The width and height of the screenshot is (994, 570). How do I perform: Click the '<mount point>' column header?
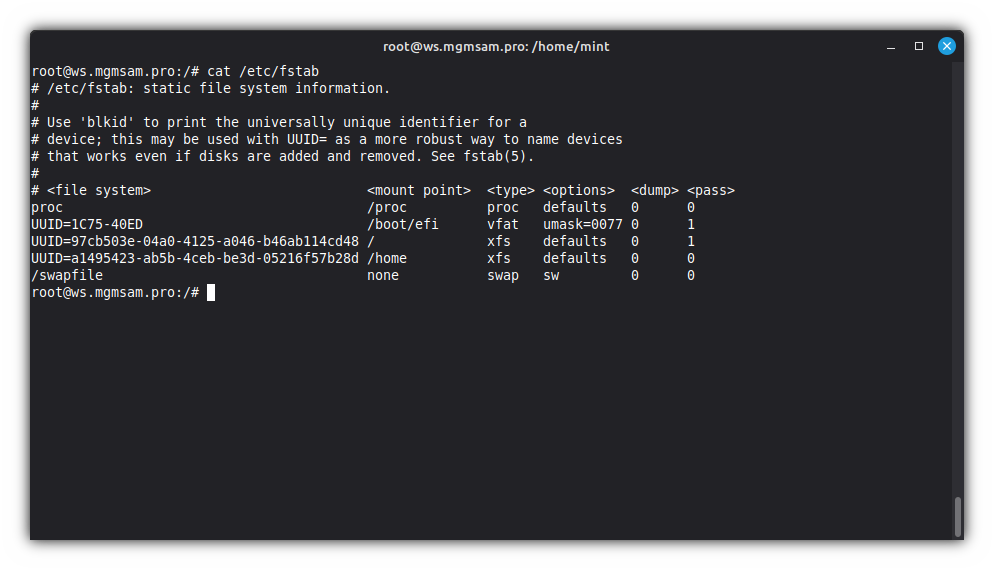coord(418,190)
